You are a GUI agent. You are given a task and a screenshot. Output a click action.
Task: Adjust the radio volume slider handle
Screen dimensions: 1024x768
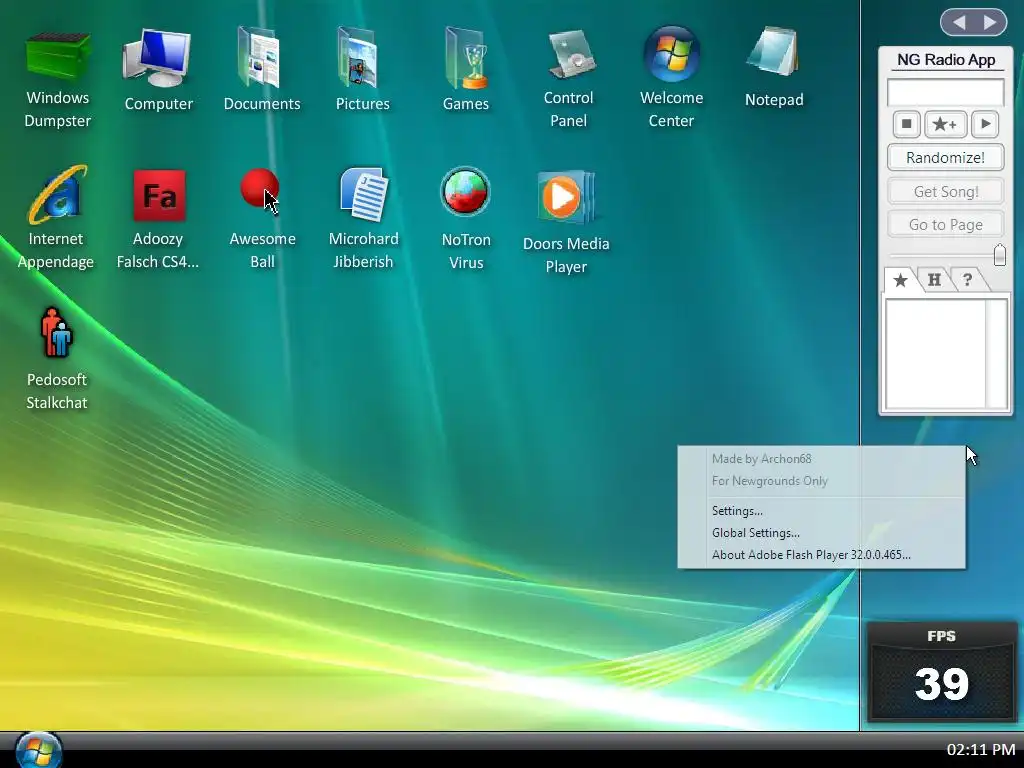coord(999,255)
